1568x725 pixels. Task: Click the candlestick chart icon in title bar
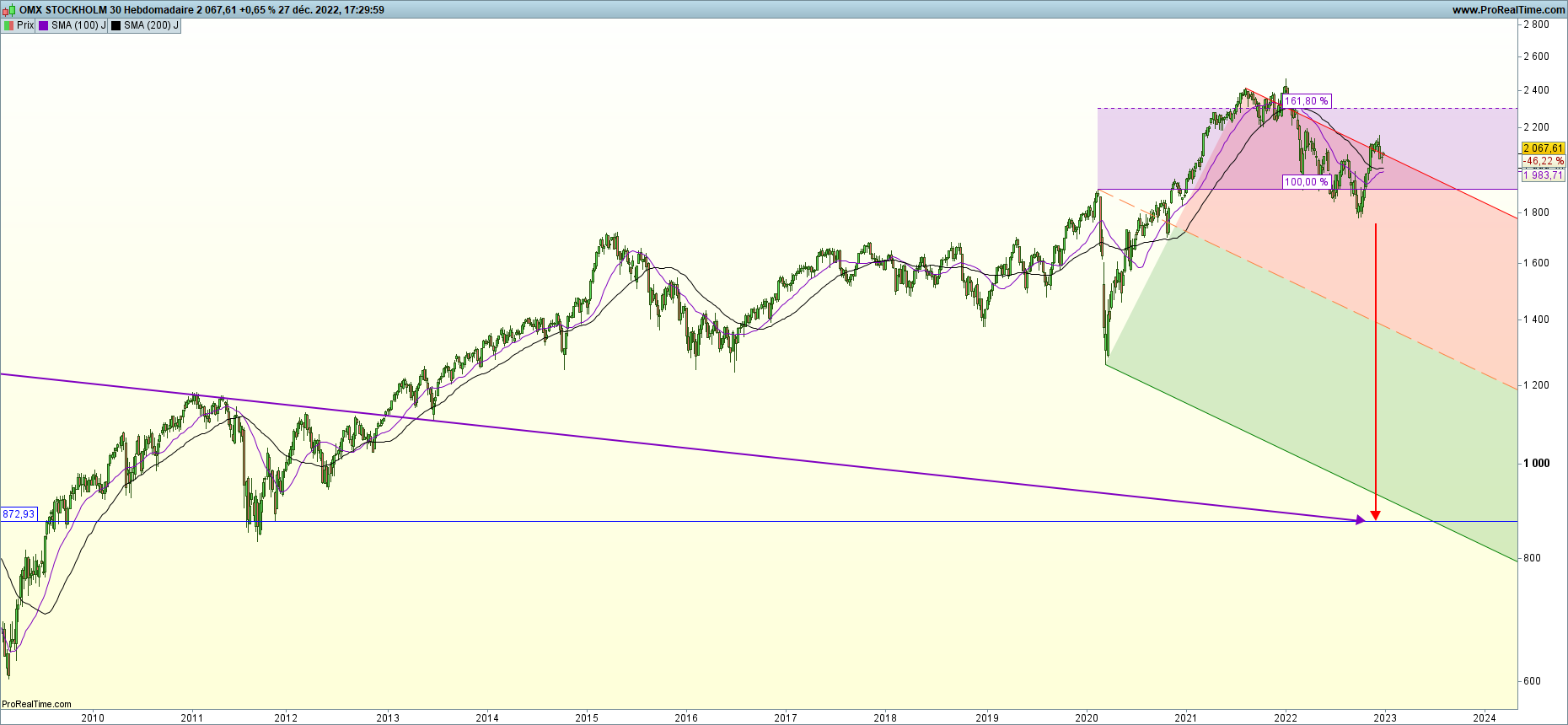(x=9, y=9)
